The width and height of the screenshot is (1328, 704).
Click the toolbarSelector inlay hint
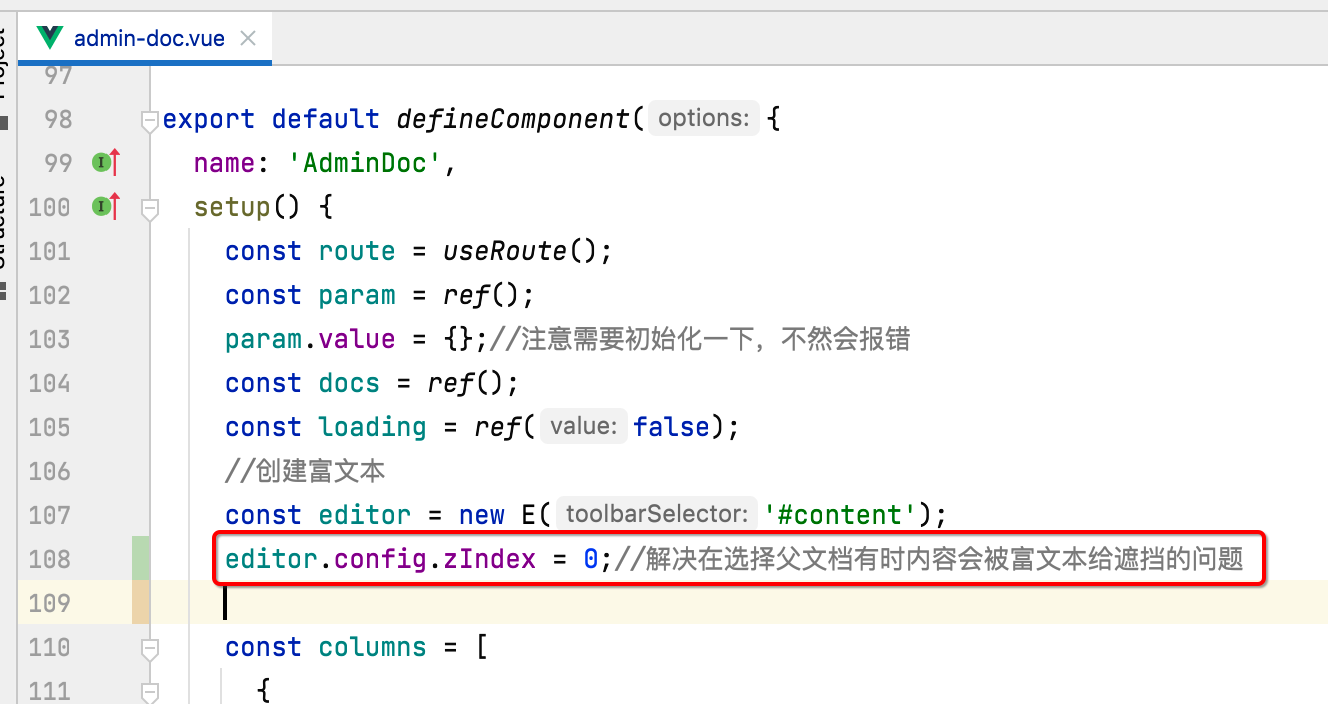pos(656,513)
